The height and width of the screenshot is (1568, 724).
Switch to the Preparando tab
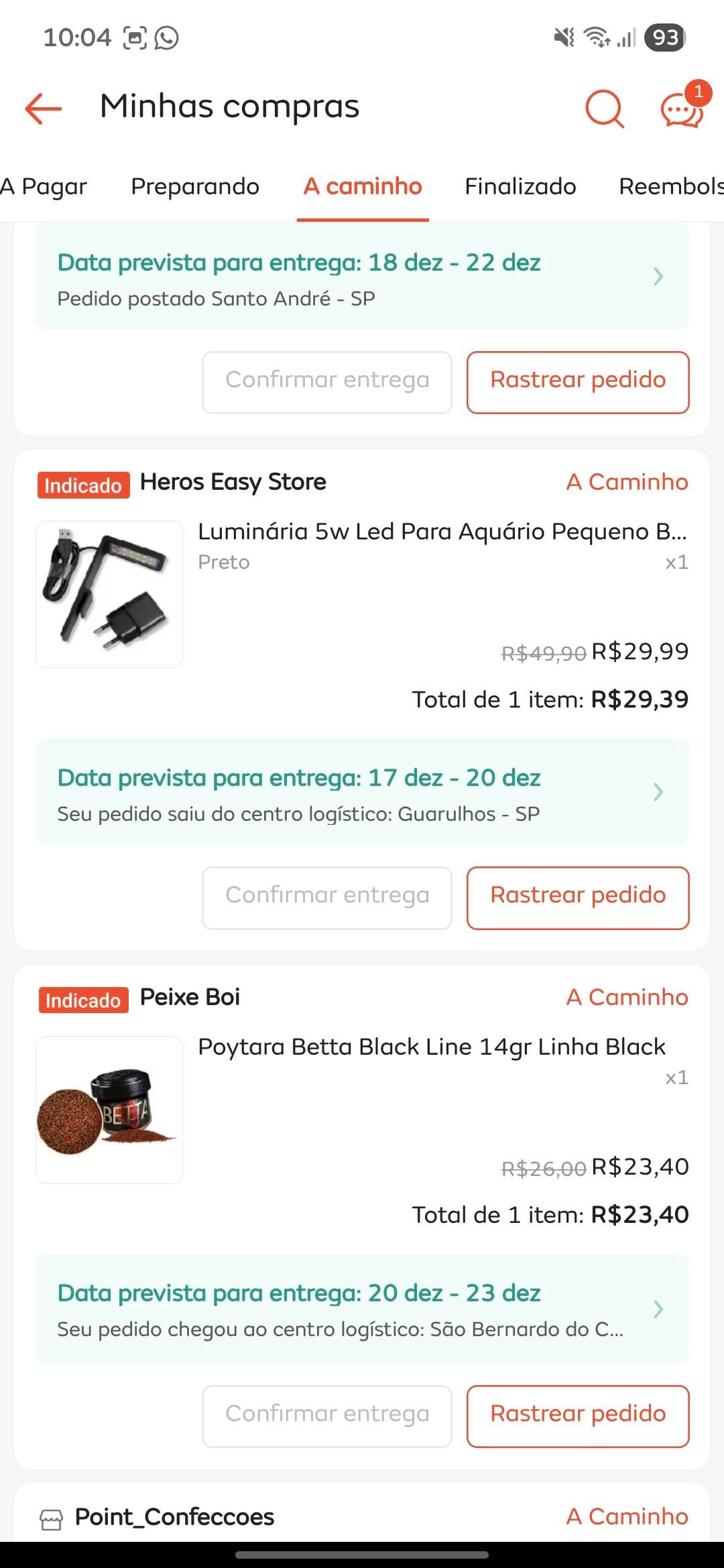(195, 186)
